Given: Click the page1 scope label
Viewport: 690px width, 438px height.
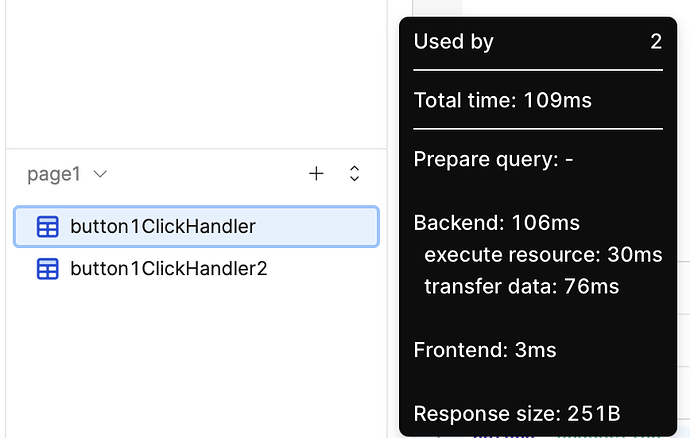Looking at the screenshot, I should pos(54,174).
